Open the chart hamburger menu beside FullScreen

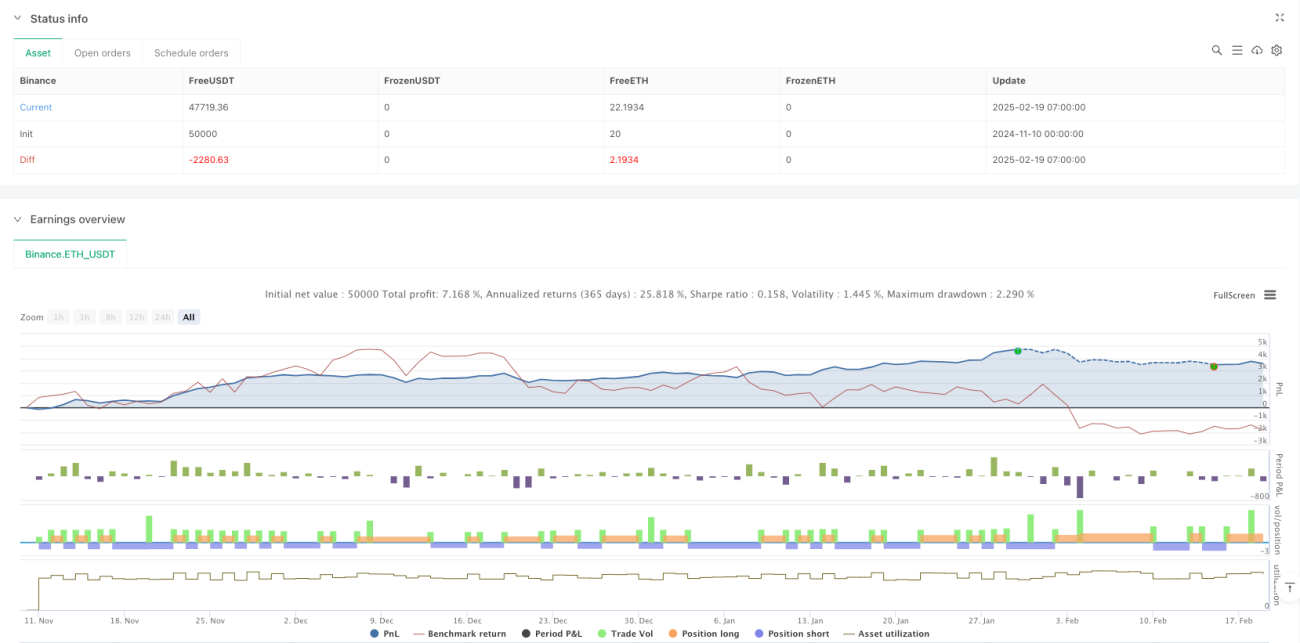[1270, 295]
